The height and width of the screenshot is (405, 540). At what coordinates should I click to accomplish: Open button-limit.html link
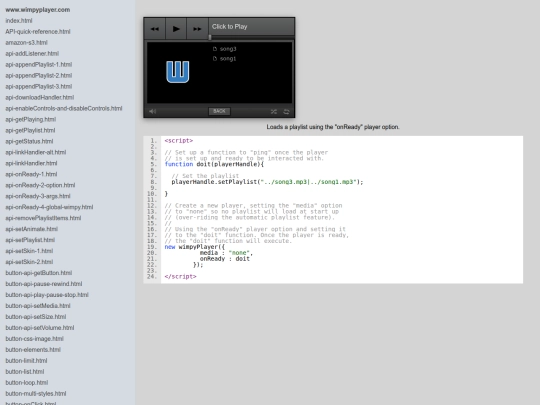click(x=27, y=361)
